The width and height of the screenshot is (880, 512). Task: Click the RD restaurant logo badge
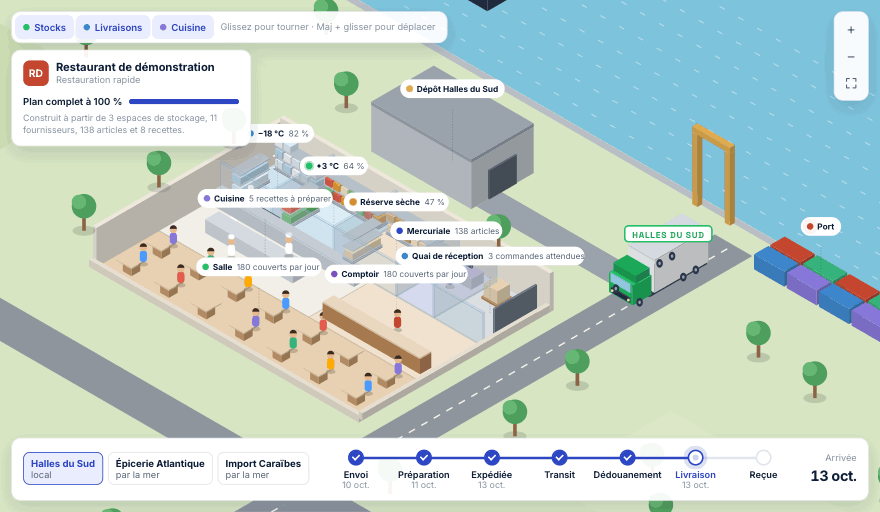click(35, 73)
